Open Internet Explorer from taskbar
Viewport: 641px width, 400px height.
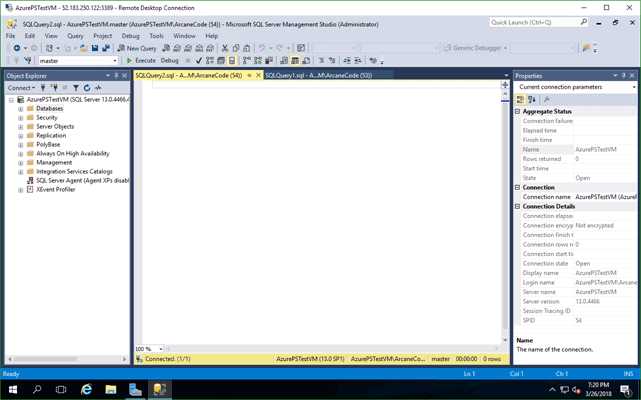(x=86, y=389)
